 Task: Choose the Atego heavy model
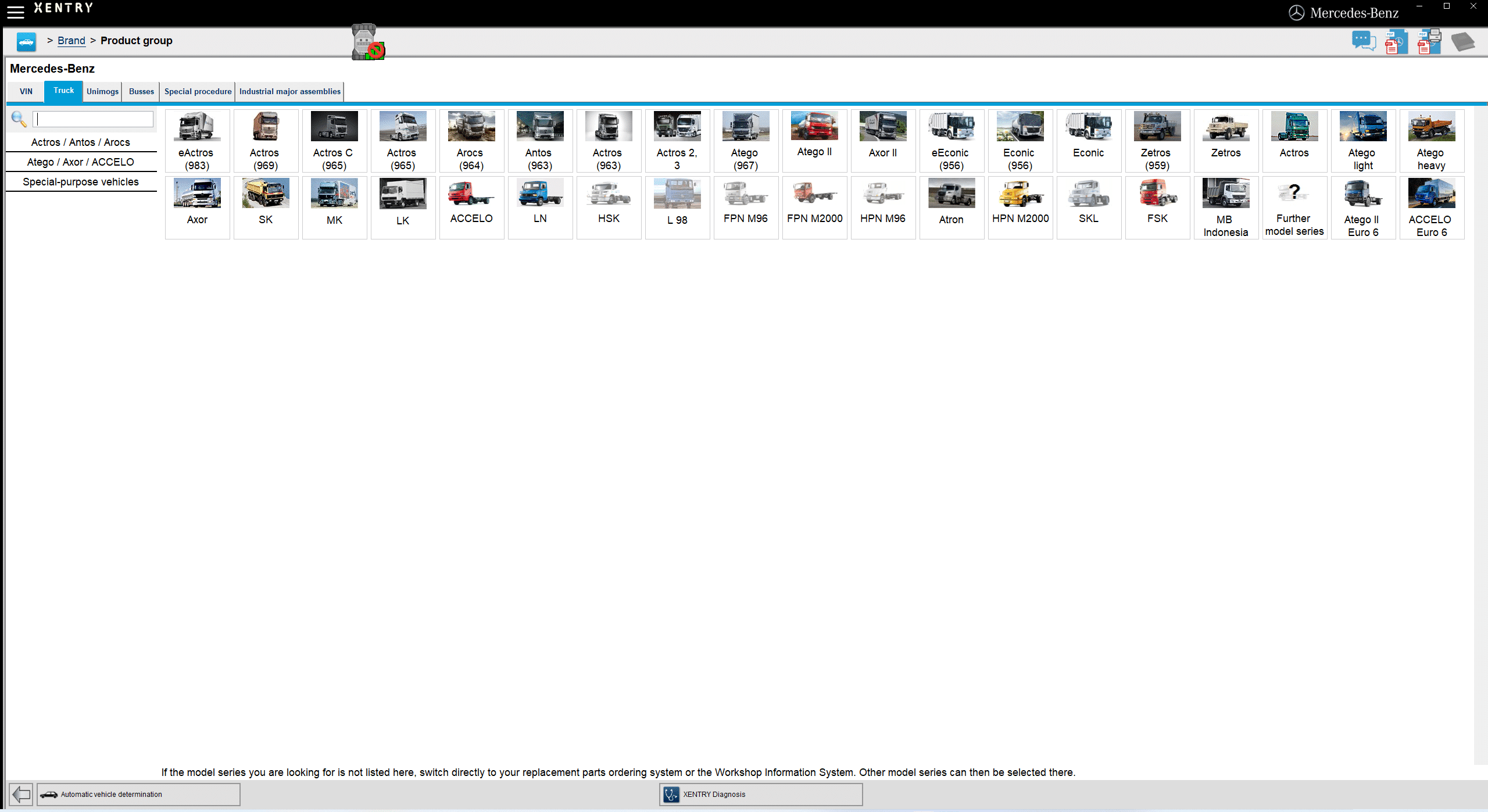point(1432,141)
